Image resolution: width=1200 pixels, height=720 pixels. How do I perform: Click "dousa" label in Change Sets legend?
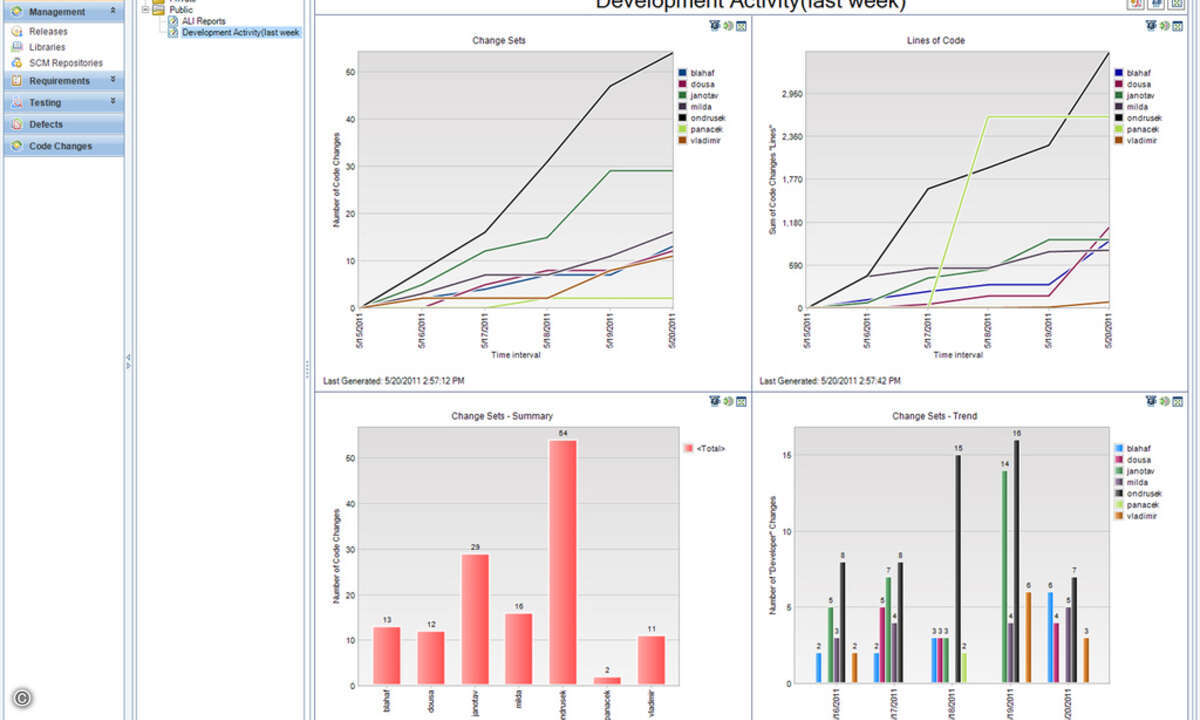point(703,84)
